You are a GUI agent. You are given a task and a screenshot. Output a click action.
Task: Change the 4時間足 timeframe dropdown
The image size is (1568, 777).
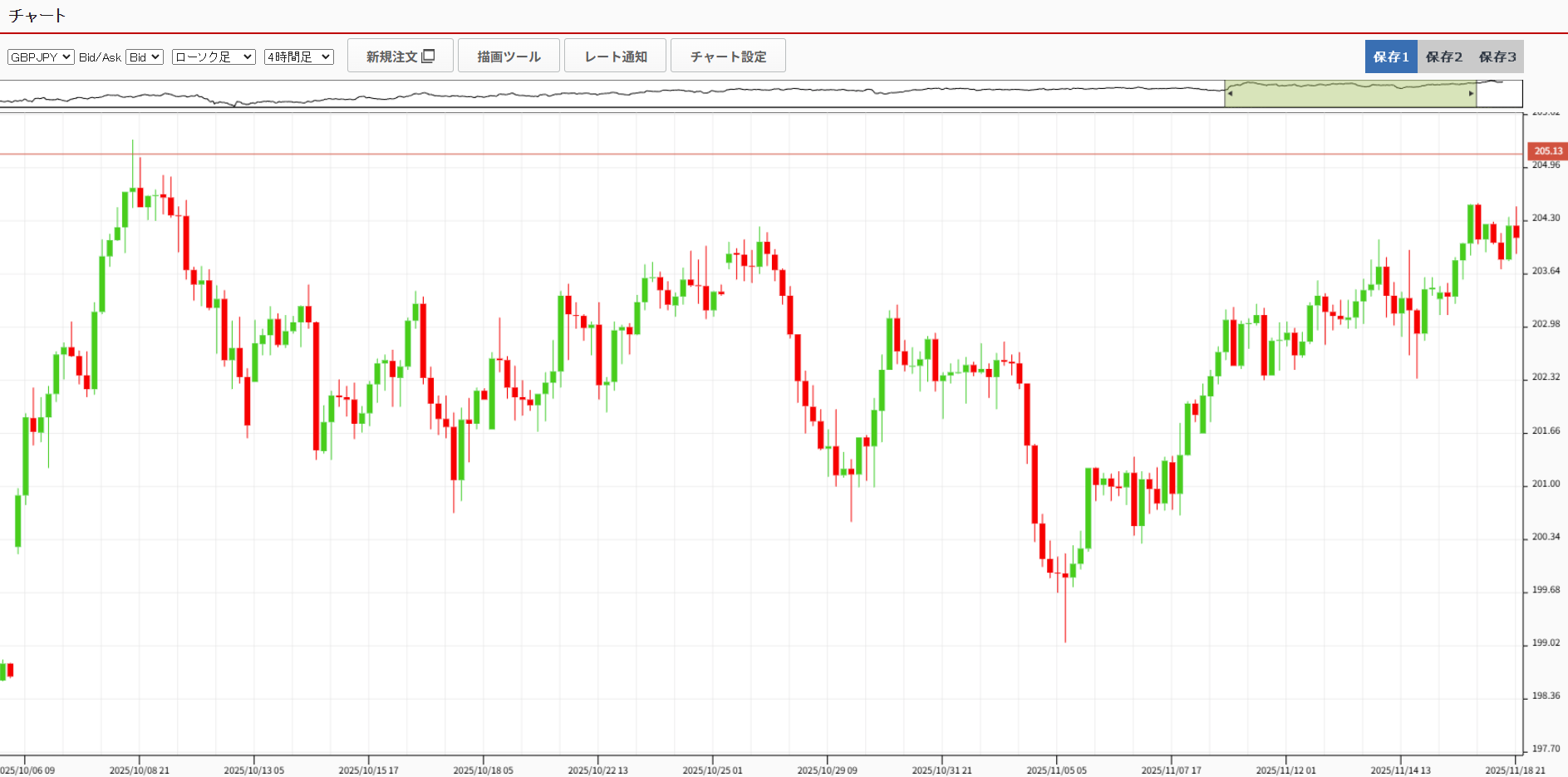tap(298, 57)
